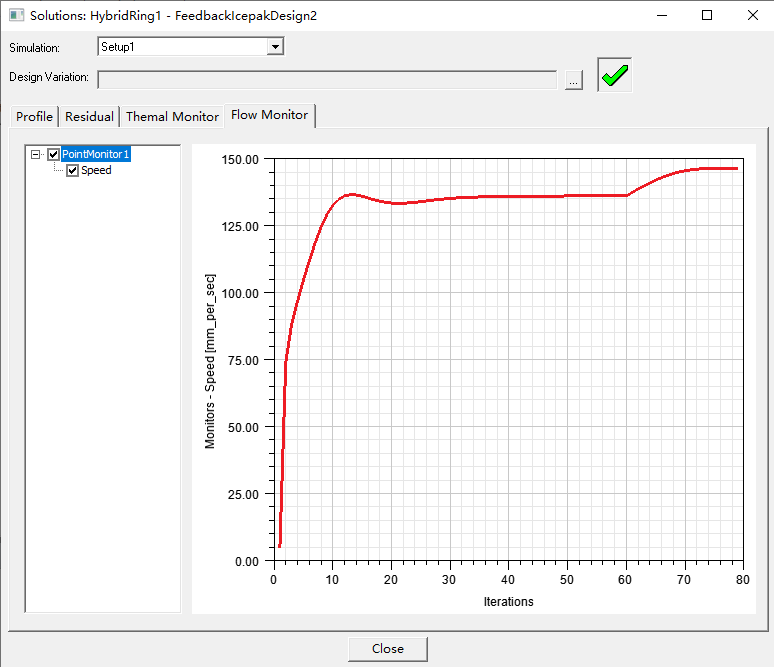Click the Iterations axis label
774x667 pixels.
coord(508,602)
